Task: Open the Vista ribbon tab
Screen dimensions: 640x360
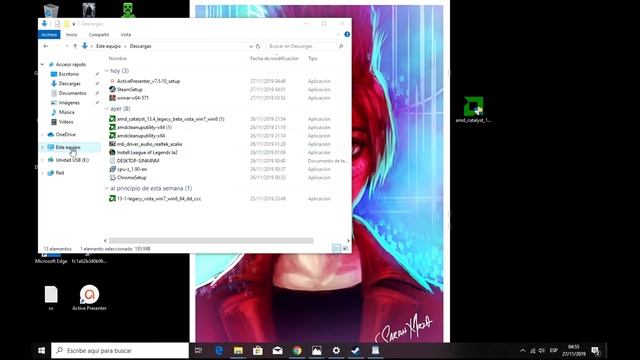Action: pyautogui.click(x=126, y=35)
